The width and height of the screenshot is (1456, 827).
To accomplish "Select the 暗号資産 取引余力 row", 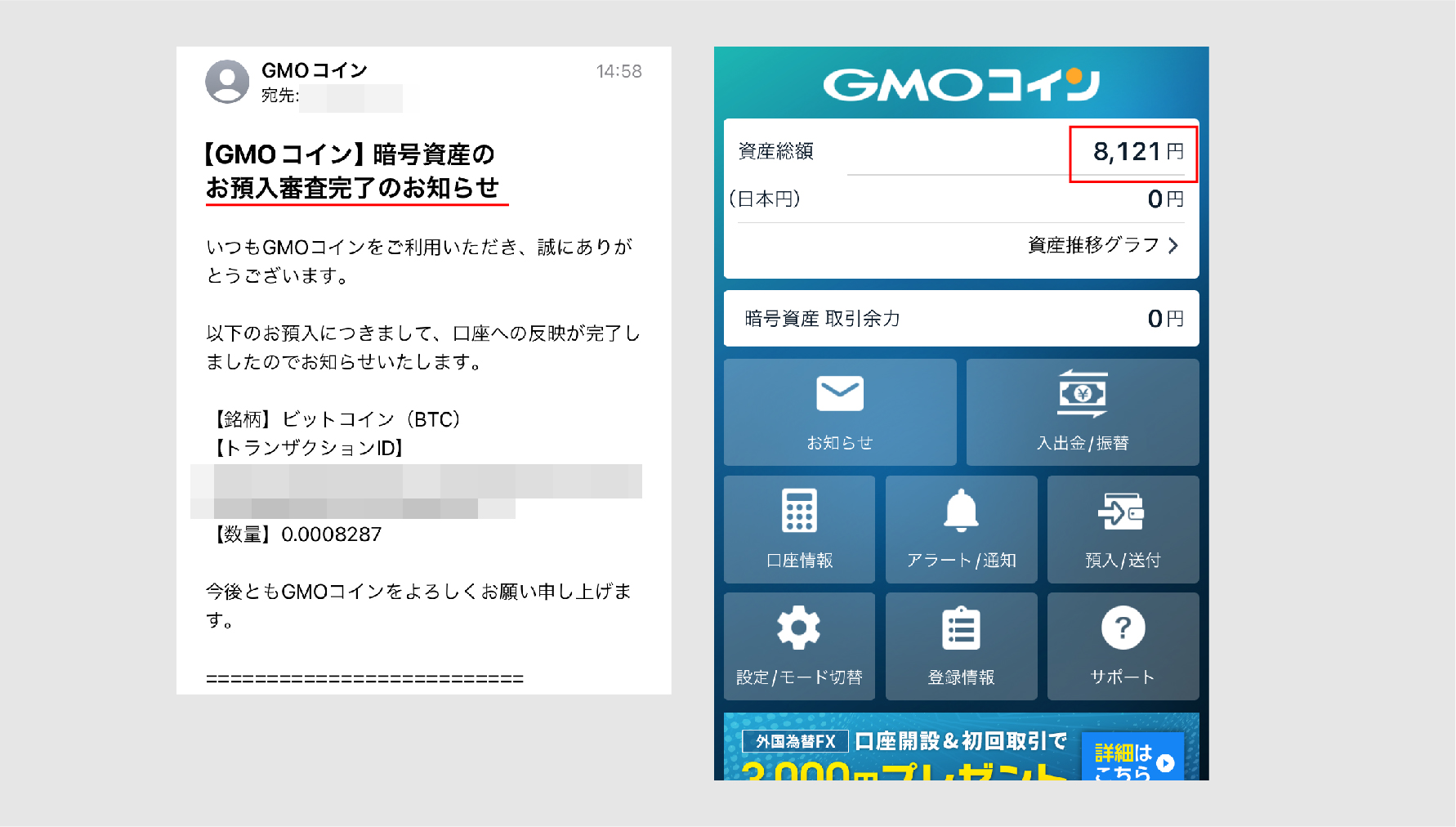I will (x=962, y=319).
